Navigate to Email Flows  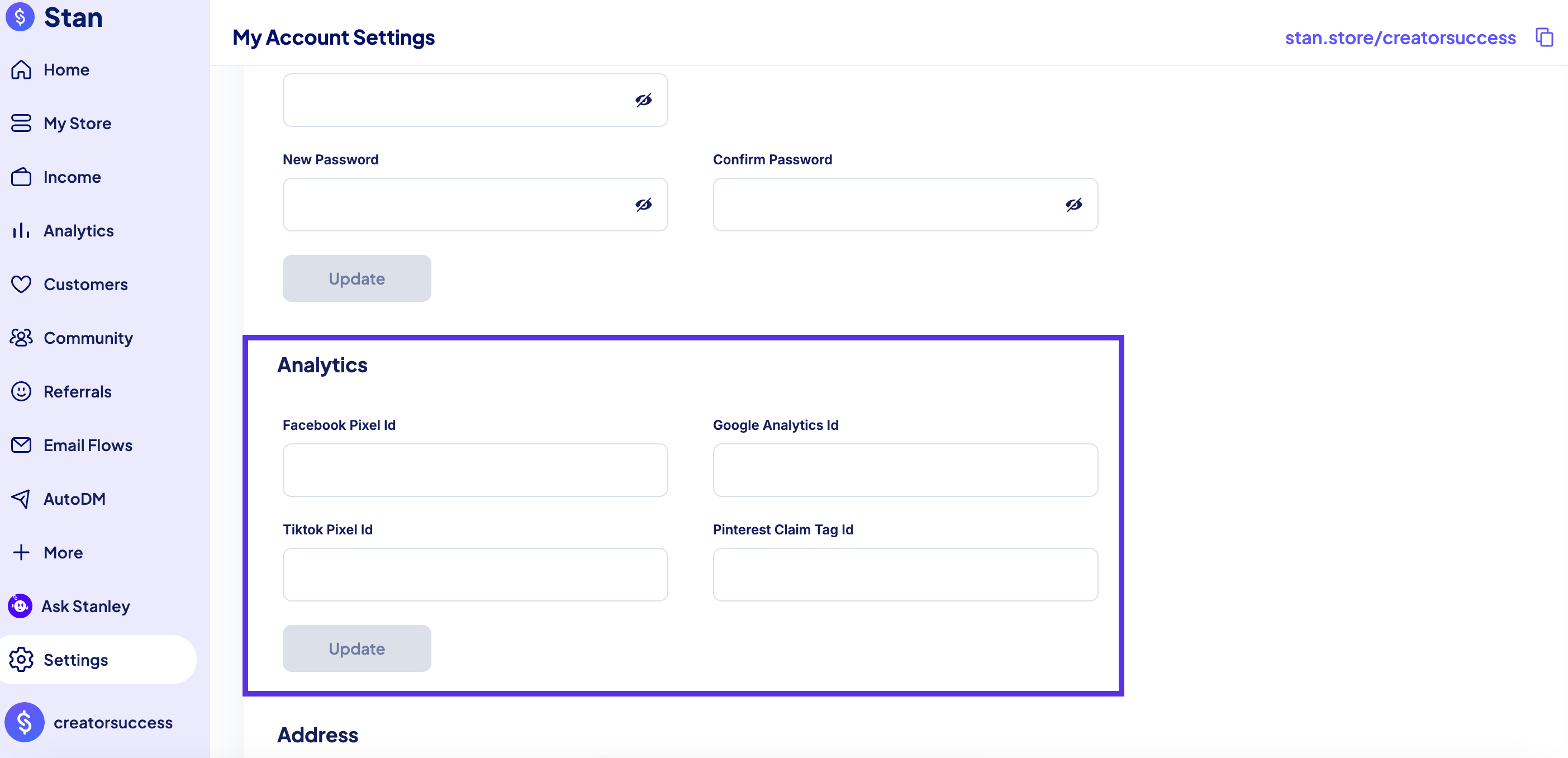pyautogui.click(x=72, y=445)
